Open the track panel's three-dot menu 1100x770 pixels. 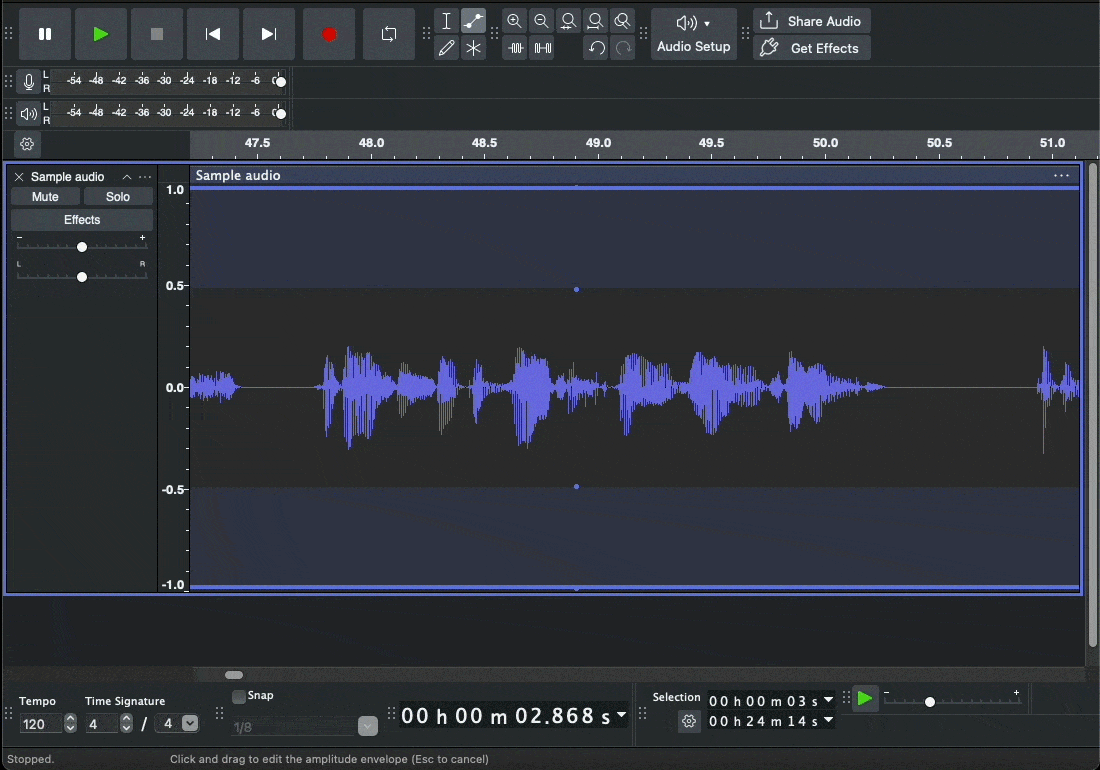[x=146, y=177]
